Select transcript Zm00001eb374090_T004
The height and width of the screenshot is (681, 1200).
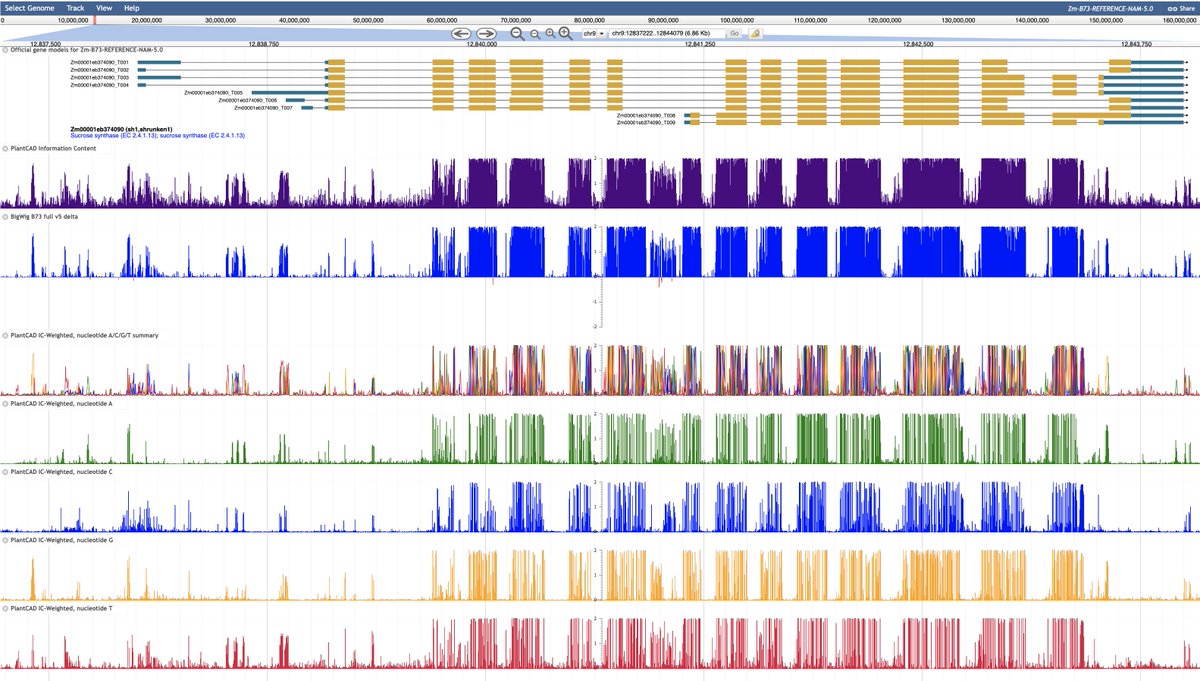click(x=99, y=85)
